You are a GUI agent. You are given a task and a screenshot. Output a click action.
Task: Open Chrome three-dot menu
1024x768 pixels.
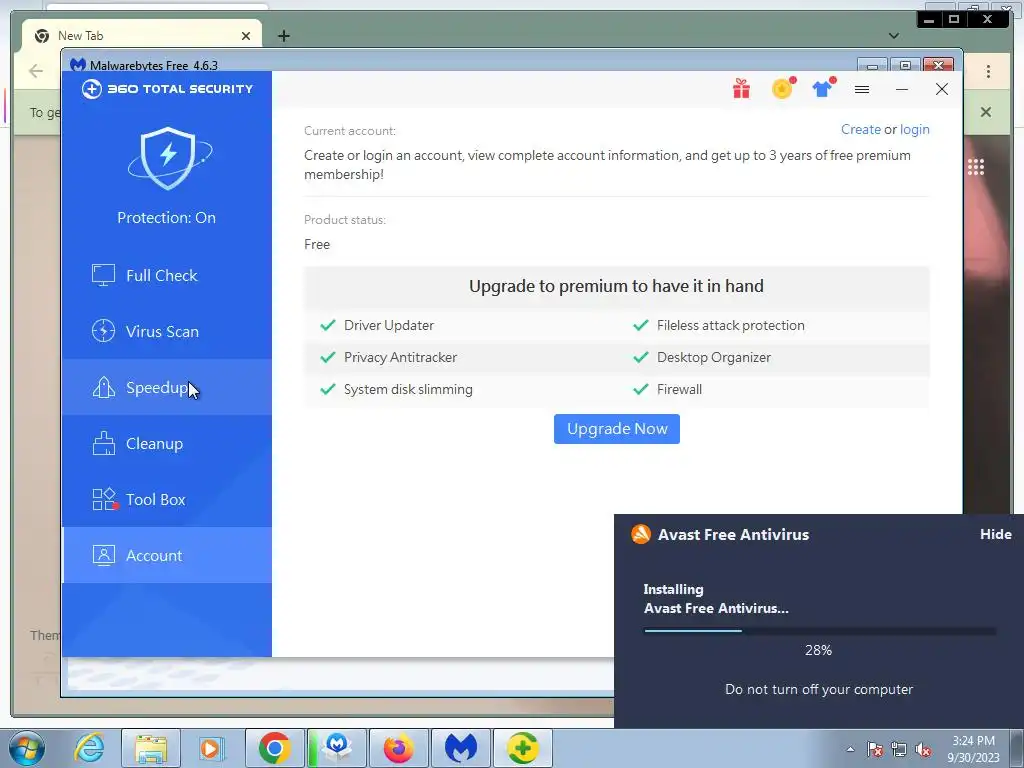click(x=988, y=71)
